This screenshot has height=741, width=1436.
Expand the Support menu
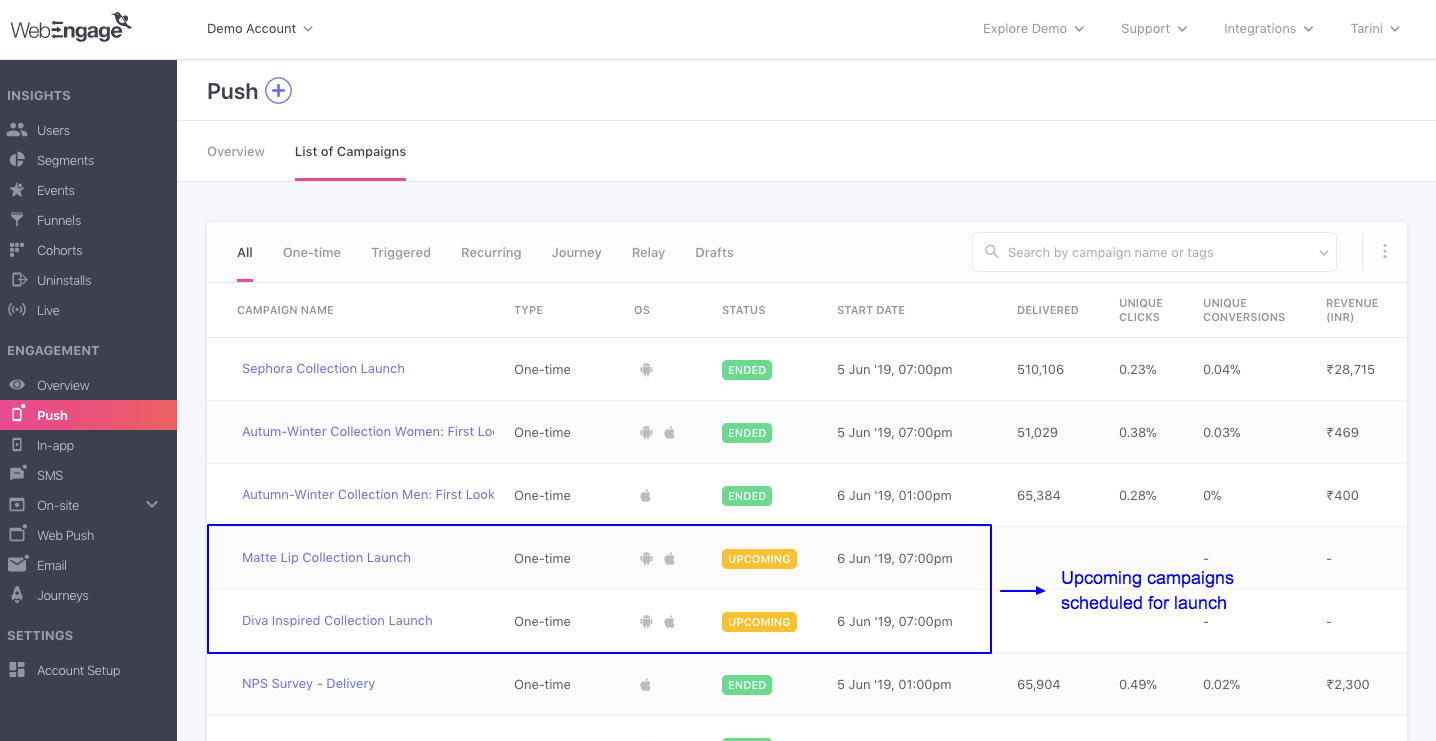coord(1154,29)
